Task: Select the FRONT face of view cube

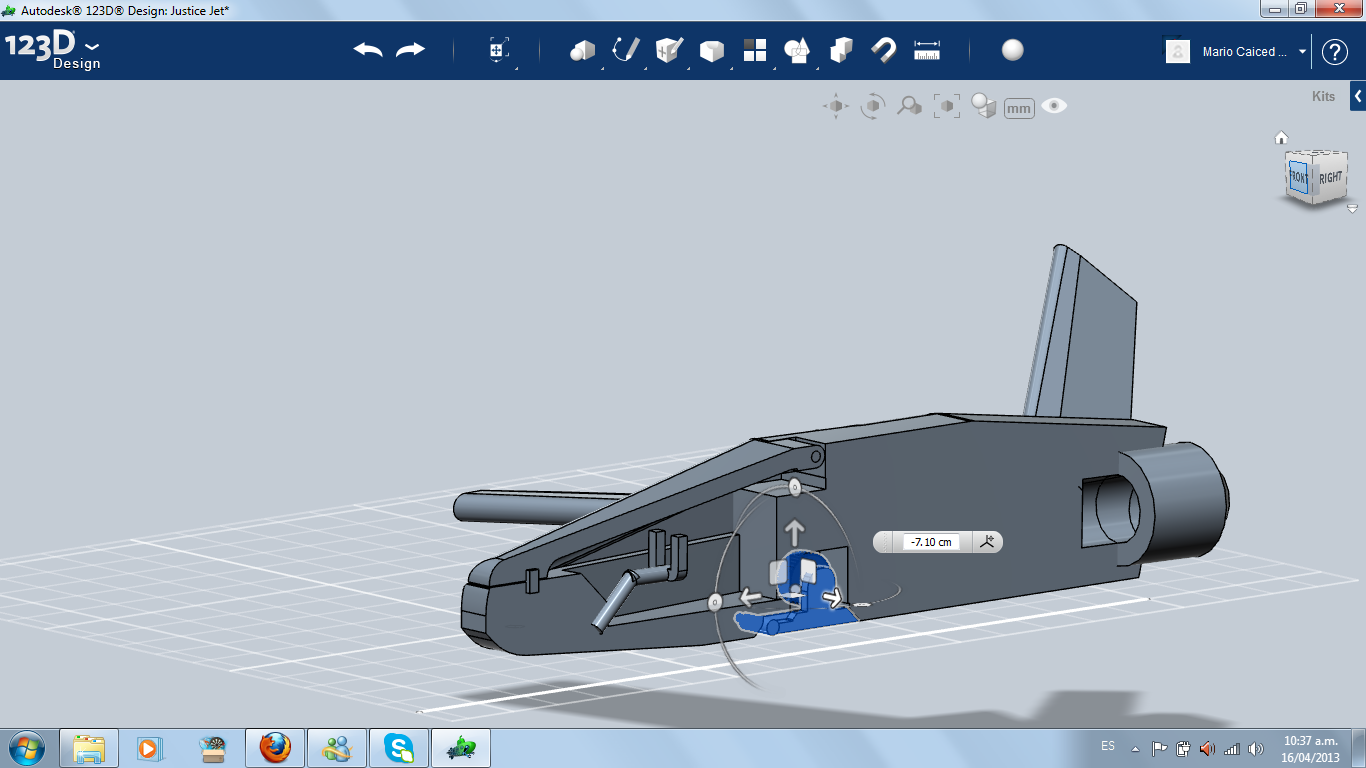Action: pos(1298,177)
